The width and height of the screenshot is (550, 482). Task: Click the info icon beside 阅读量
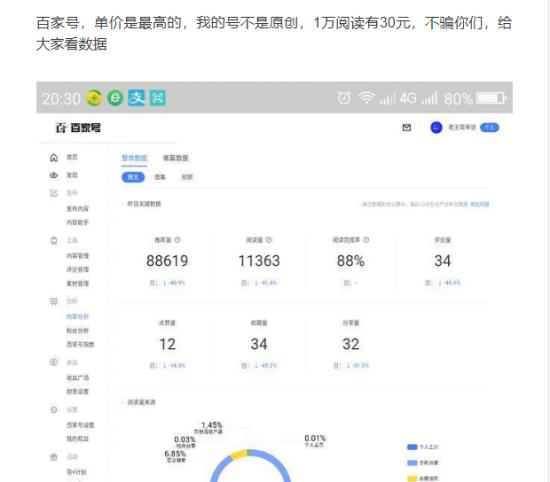point(269,240)
